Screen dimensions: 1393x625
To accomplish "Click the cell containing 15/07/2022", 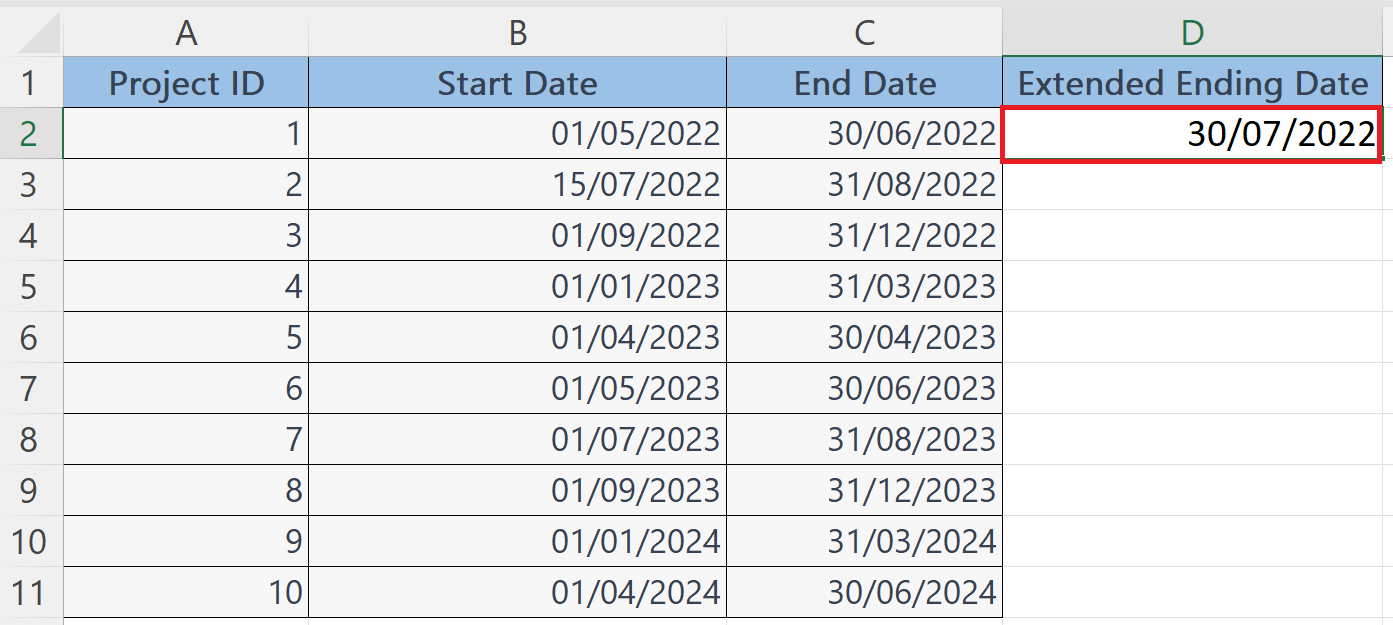I will click(516, 184).
